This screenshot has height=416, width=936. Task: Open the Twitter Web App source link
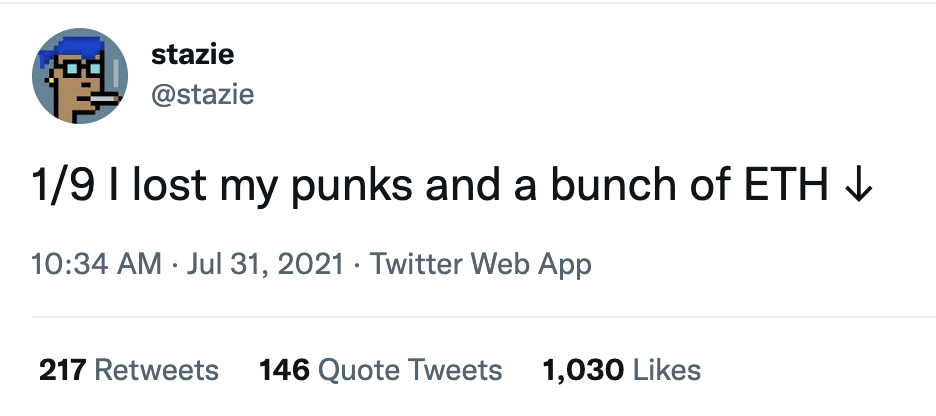tap(481, 264)
